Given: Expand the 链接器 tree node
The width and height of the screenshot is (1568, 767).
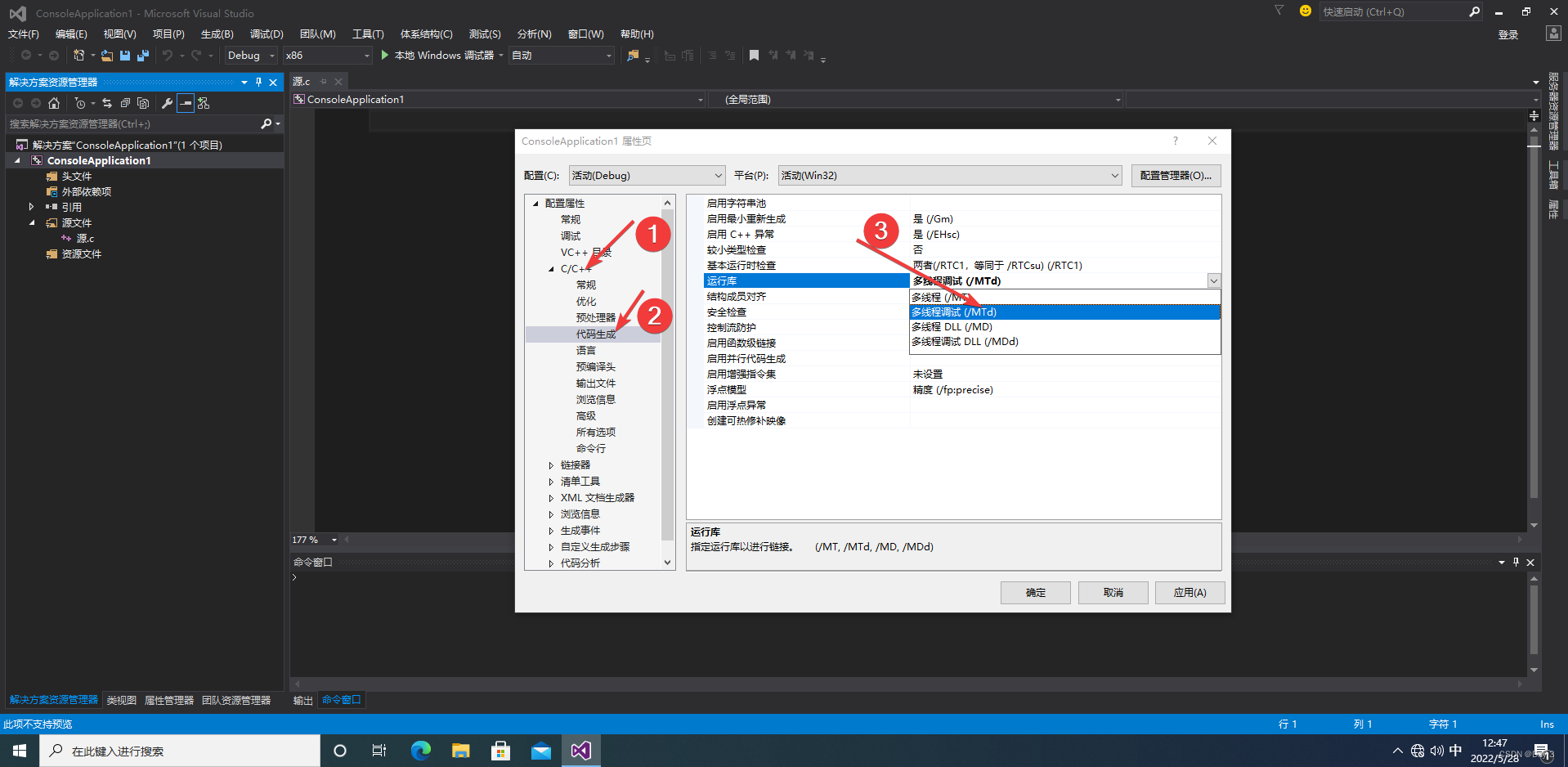Looking at the screenshot, I should (551, 464).
